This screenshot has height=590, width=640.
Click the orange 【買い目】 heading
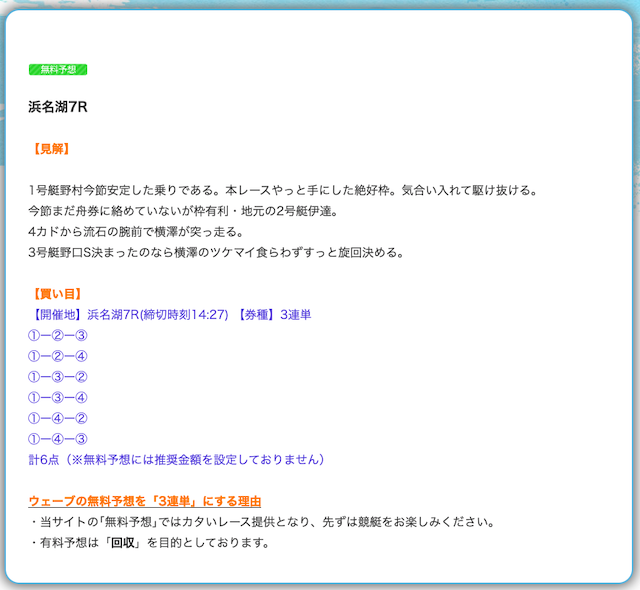[57, 294]
